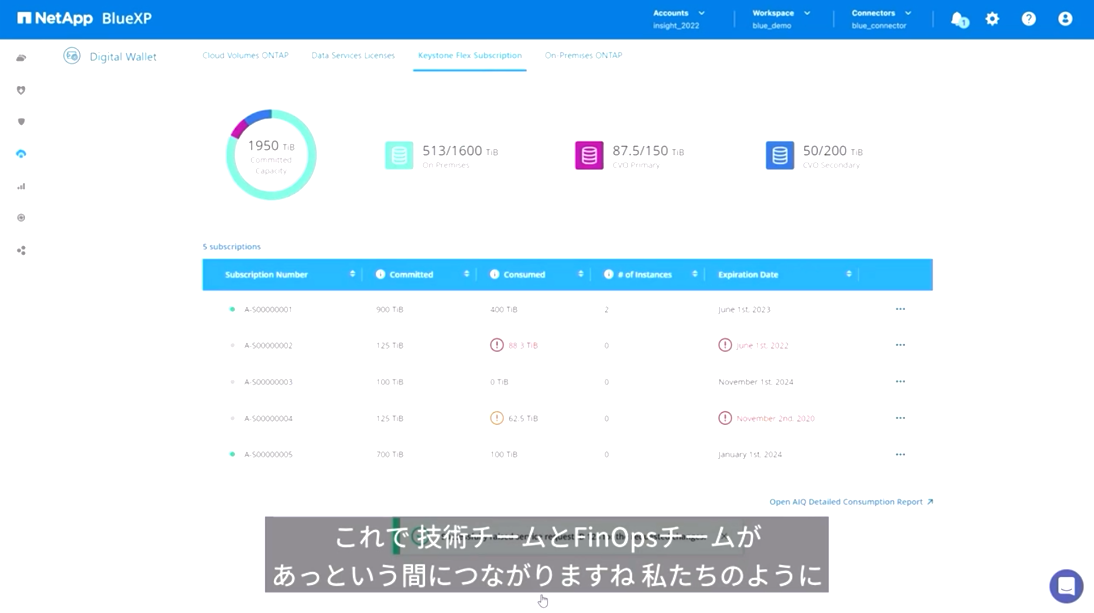Open the notifications bell icon
This screenshot has height=613, width=1094.
(959, 20)
